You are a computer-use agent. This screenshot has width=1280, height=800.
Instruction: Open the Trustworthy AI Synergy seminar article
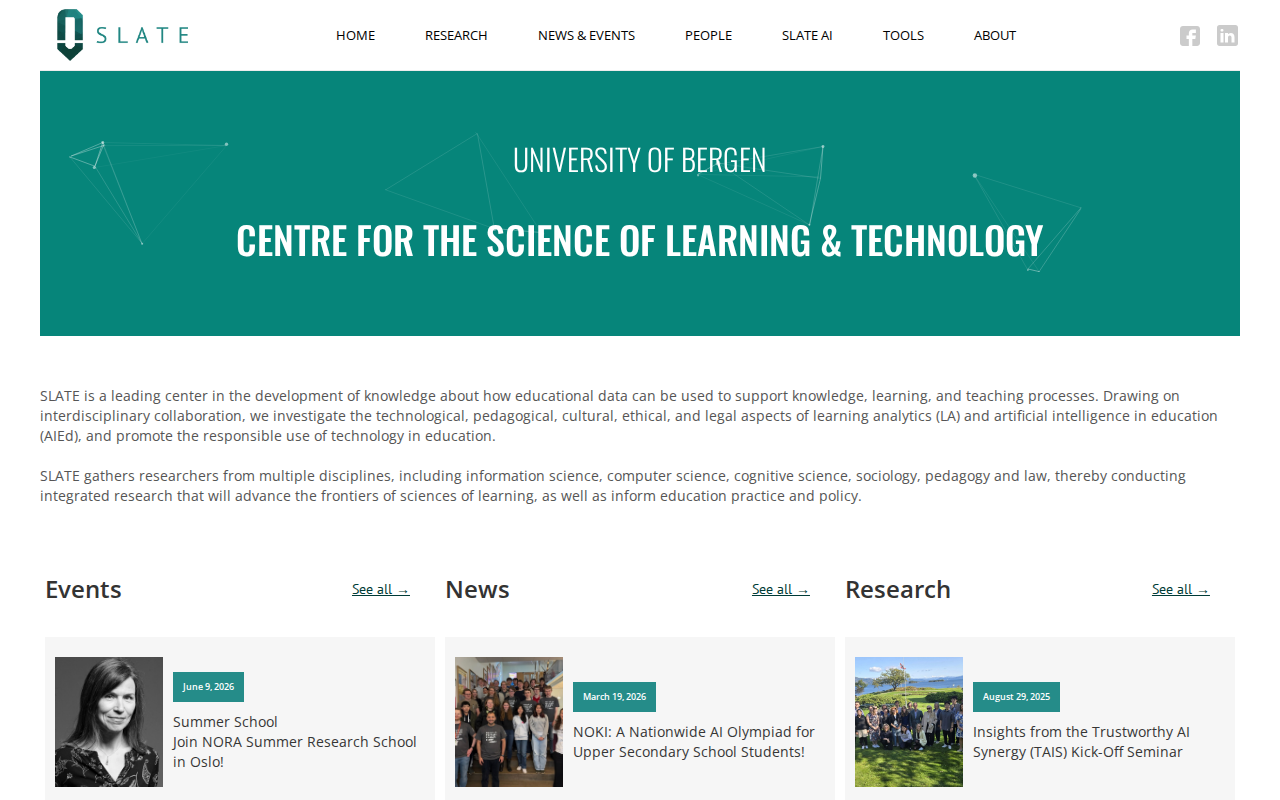pos(1081,741)
